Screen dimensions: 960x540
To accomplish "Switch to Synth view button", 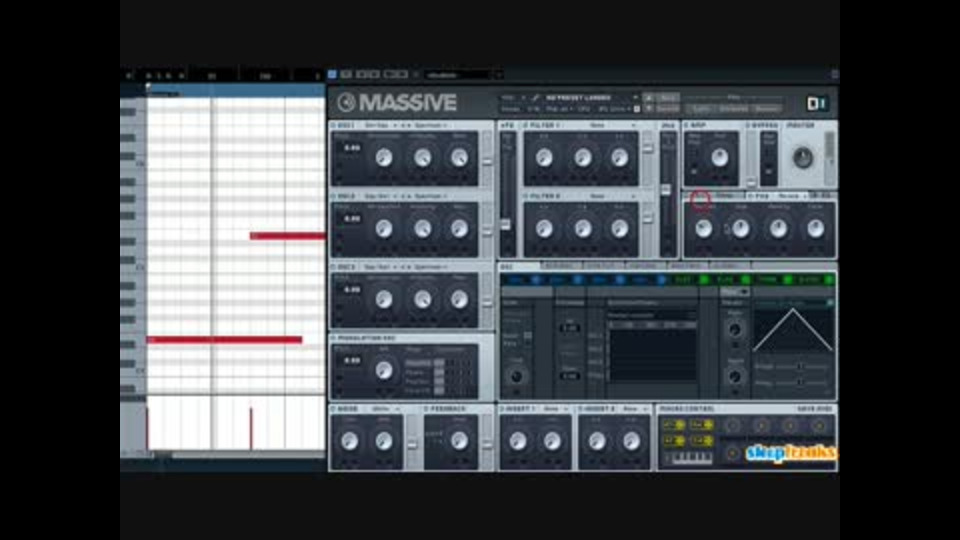I will 701,108.
